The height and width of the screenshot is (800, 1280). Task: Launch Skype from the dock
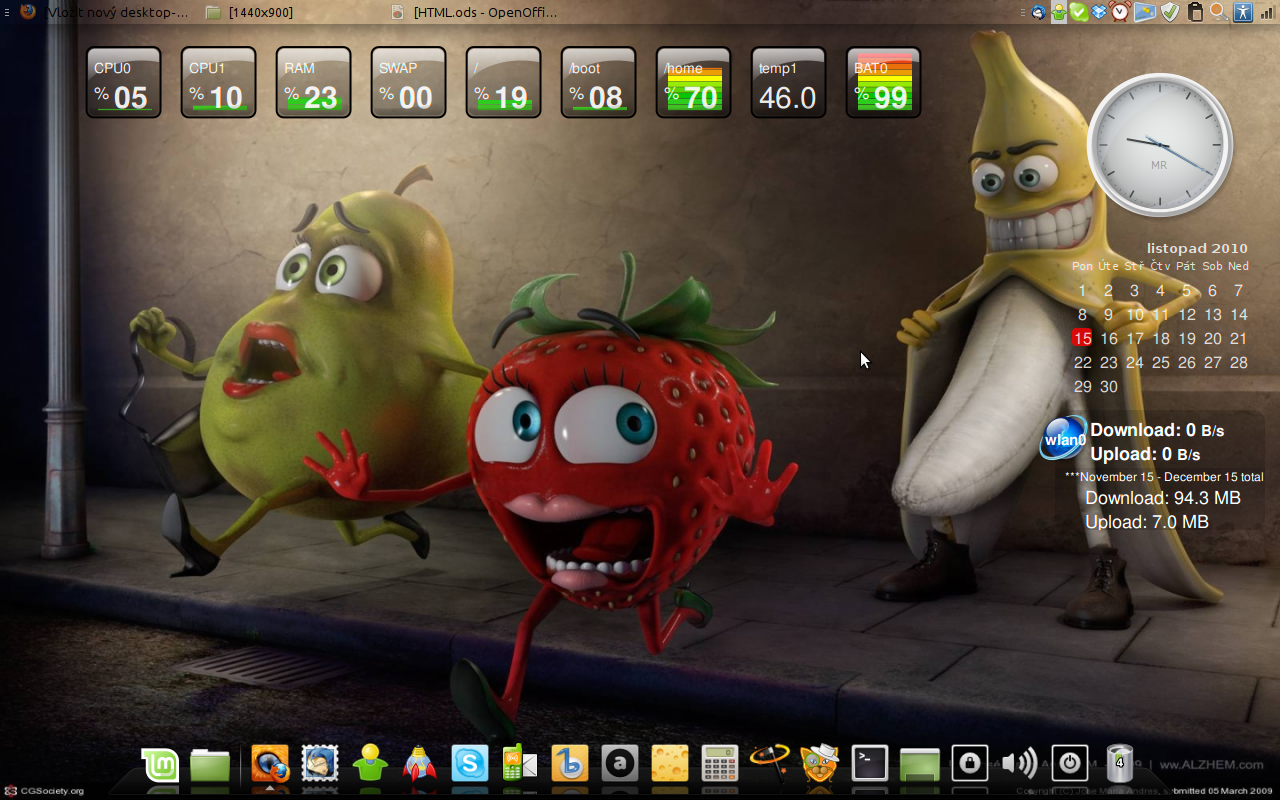(469, 764)
